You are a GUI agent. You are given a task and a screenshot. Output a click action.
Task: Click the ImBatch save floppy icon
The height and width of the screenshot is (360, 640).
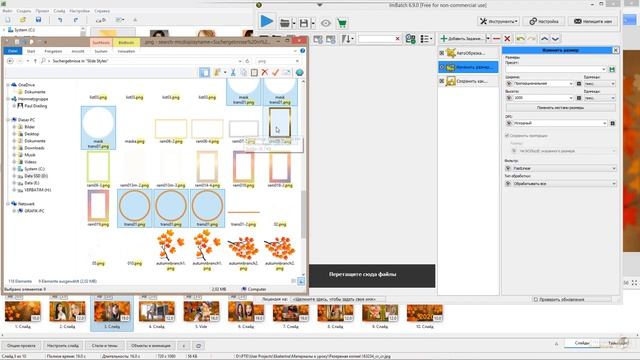304,23
